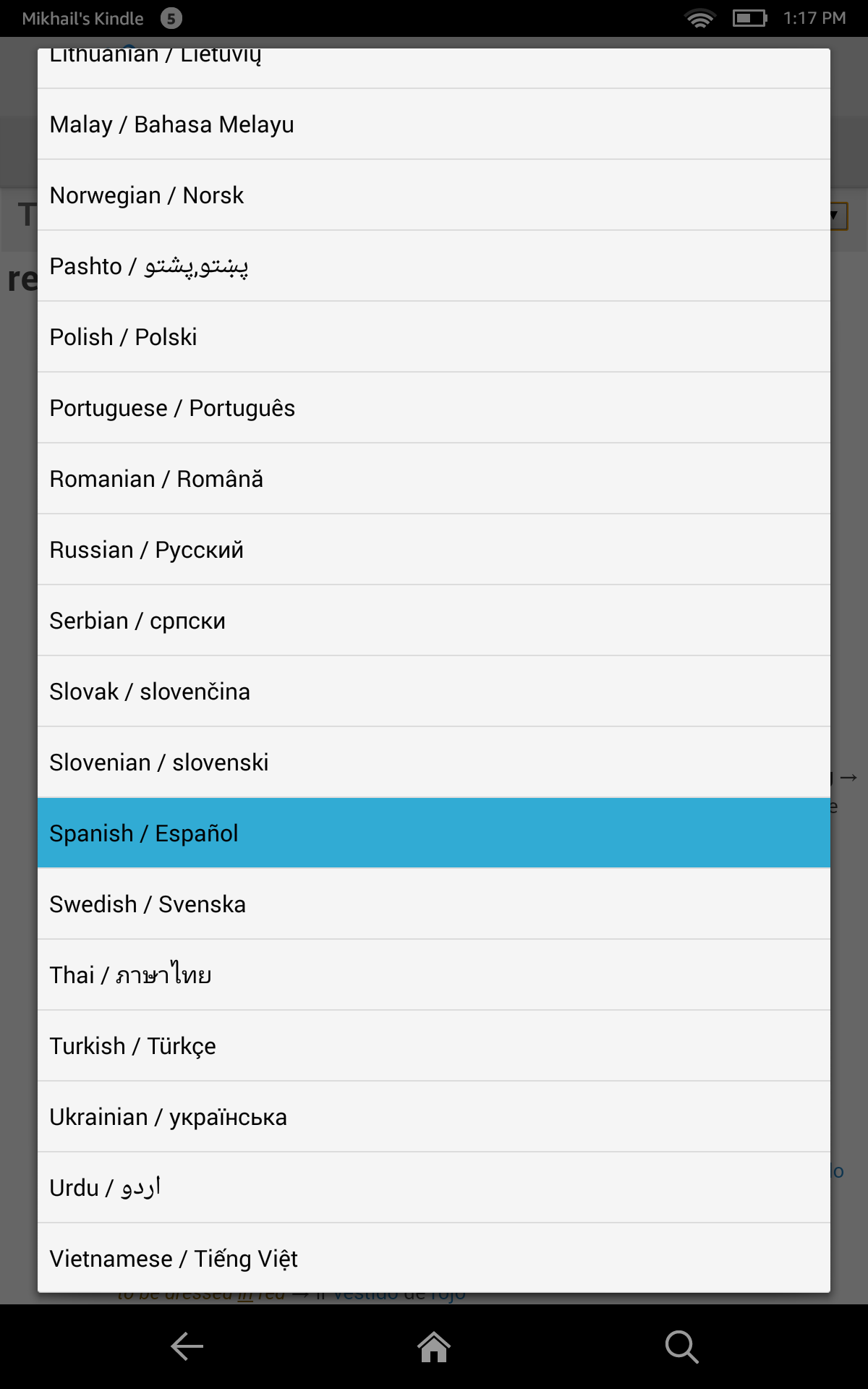The height and width of the screenshot is (1389, 868).
Task: Pick Swedish / Svenska
Action: (x=434, y=904)
